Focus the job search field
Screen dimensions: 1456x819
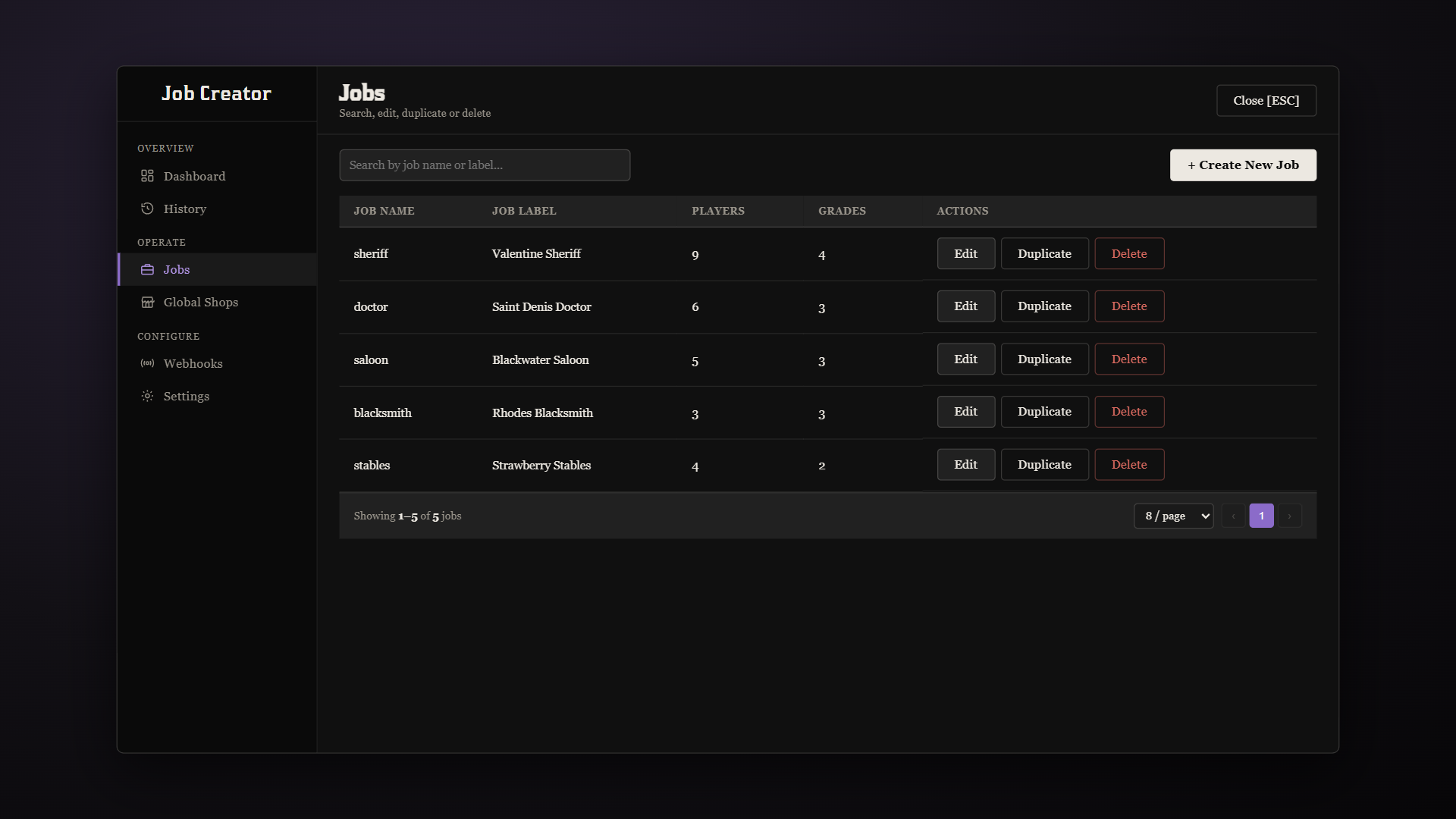pos(485,165)
